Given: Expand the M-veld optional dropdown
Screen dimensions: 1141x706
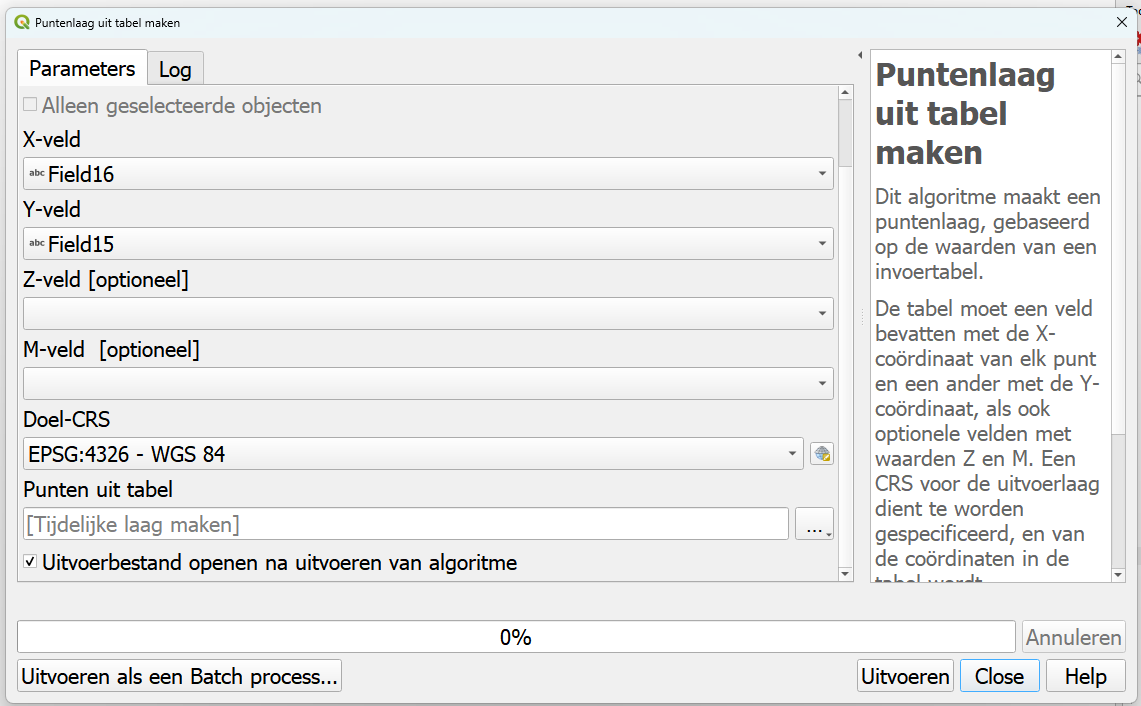Looking at the screenshot, I should click(428, 383).
